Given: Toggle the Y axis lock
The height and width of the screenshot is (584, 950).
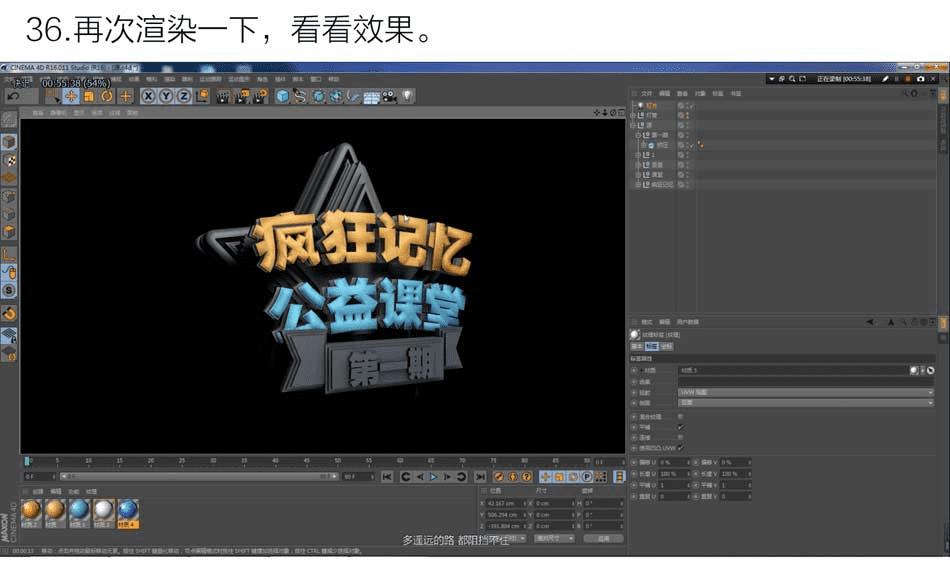Looking at the screenshot, I should pos(165,96).
